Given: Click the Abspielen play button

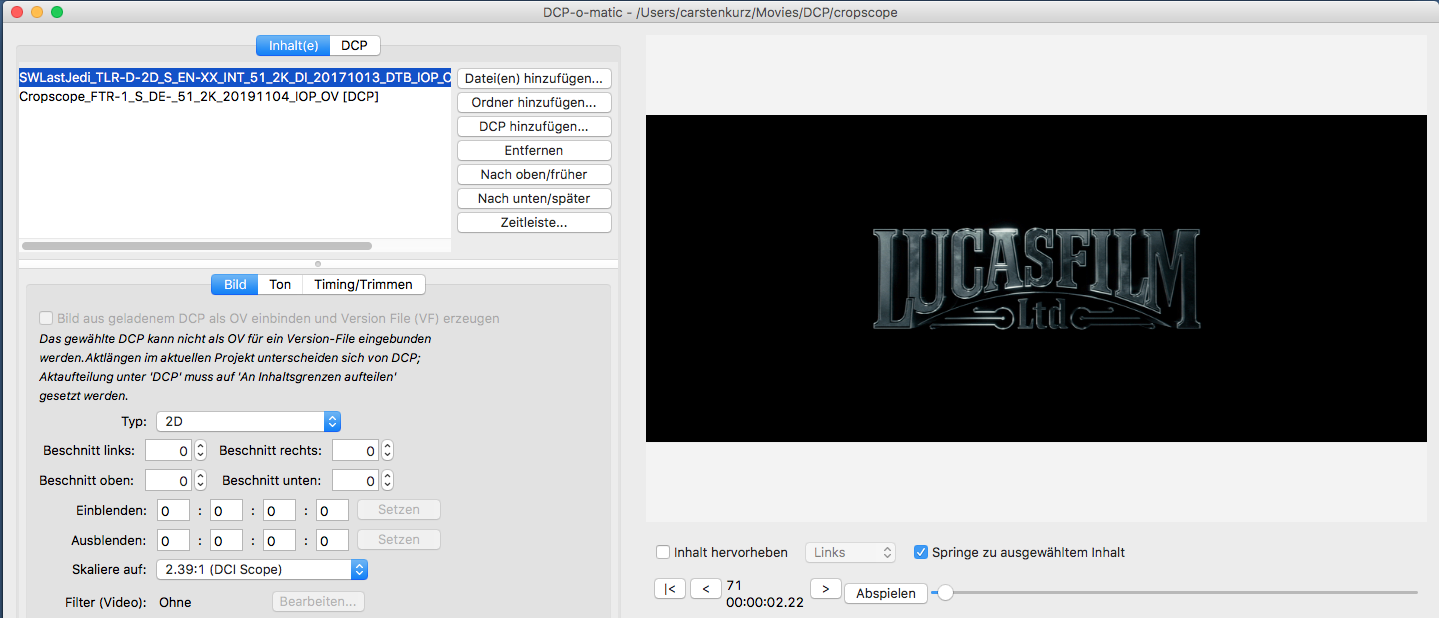Looking at the screenshot, I should [885, 593].
